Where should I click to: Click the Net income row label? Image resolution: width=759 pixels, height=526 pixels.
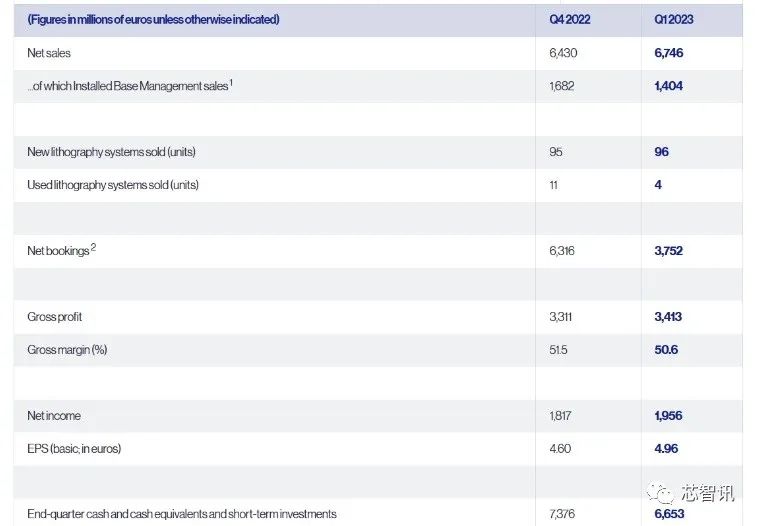54,416
